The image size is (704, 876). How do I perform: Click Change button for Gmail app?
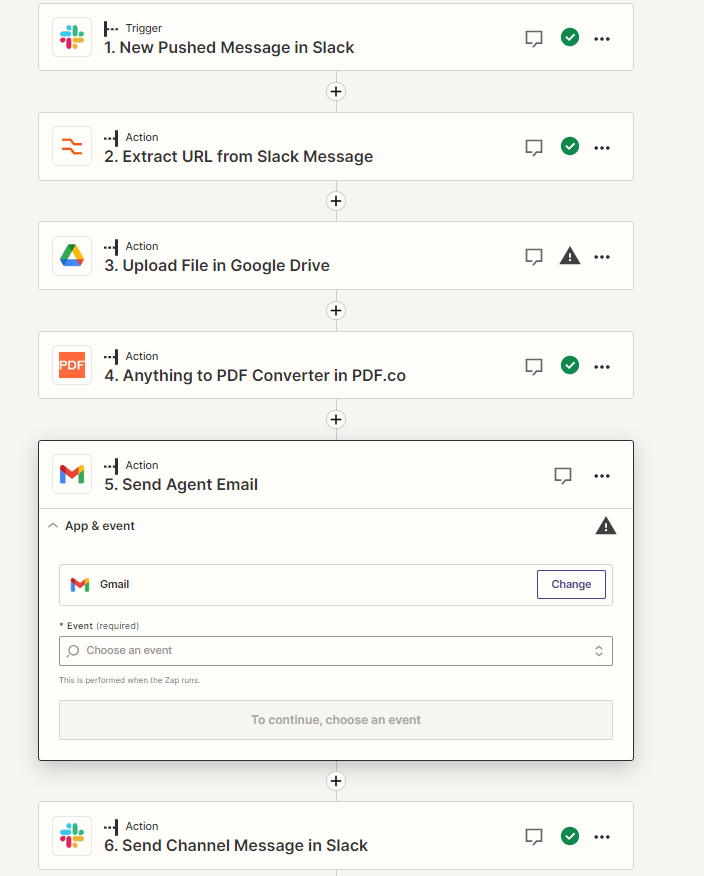tap(571, 584)
